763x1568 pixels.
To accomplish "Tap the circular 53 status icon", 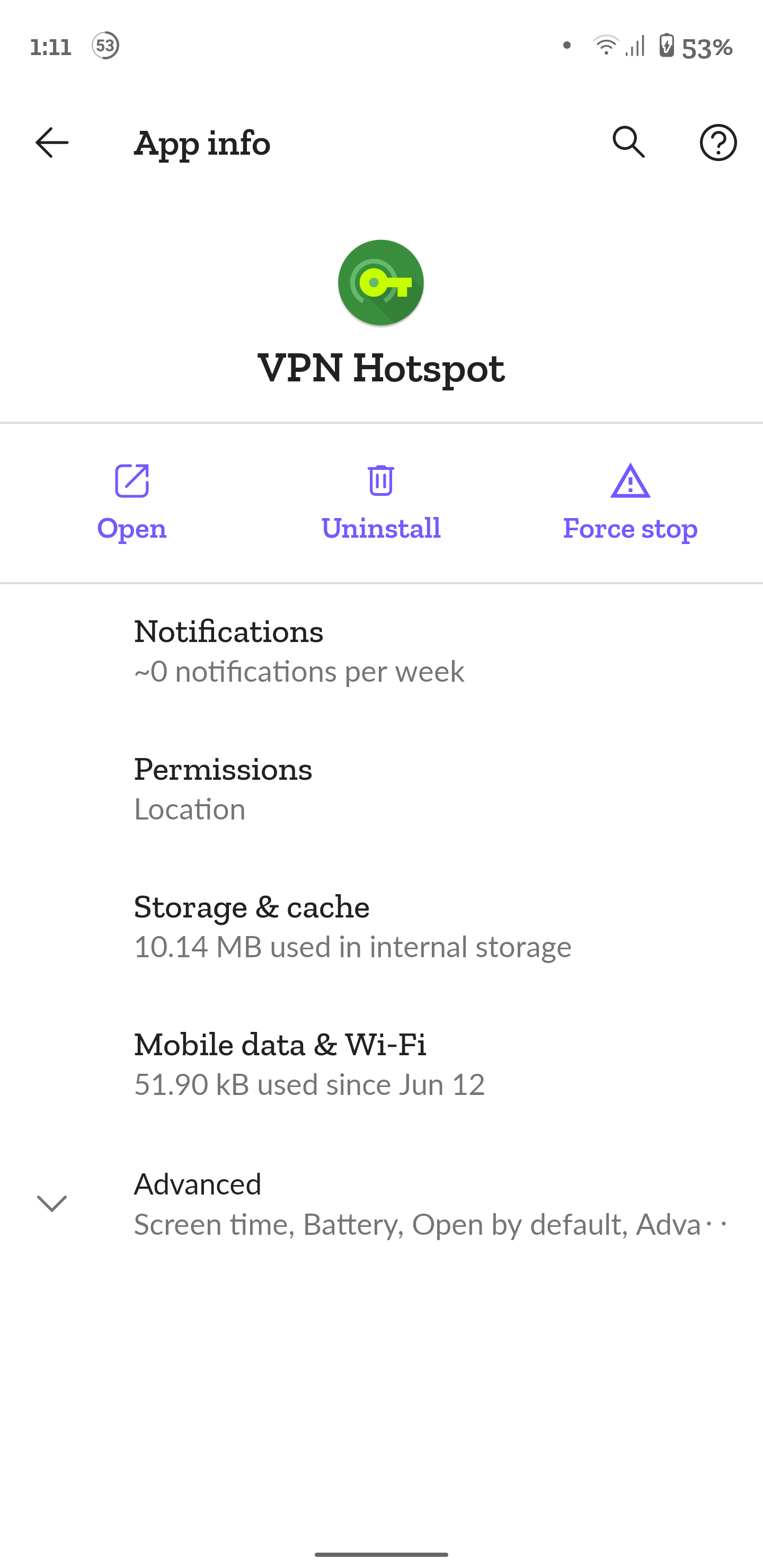I will pos(105,46).
